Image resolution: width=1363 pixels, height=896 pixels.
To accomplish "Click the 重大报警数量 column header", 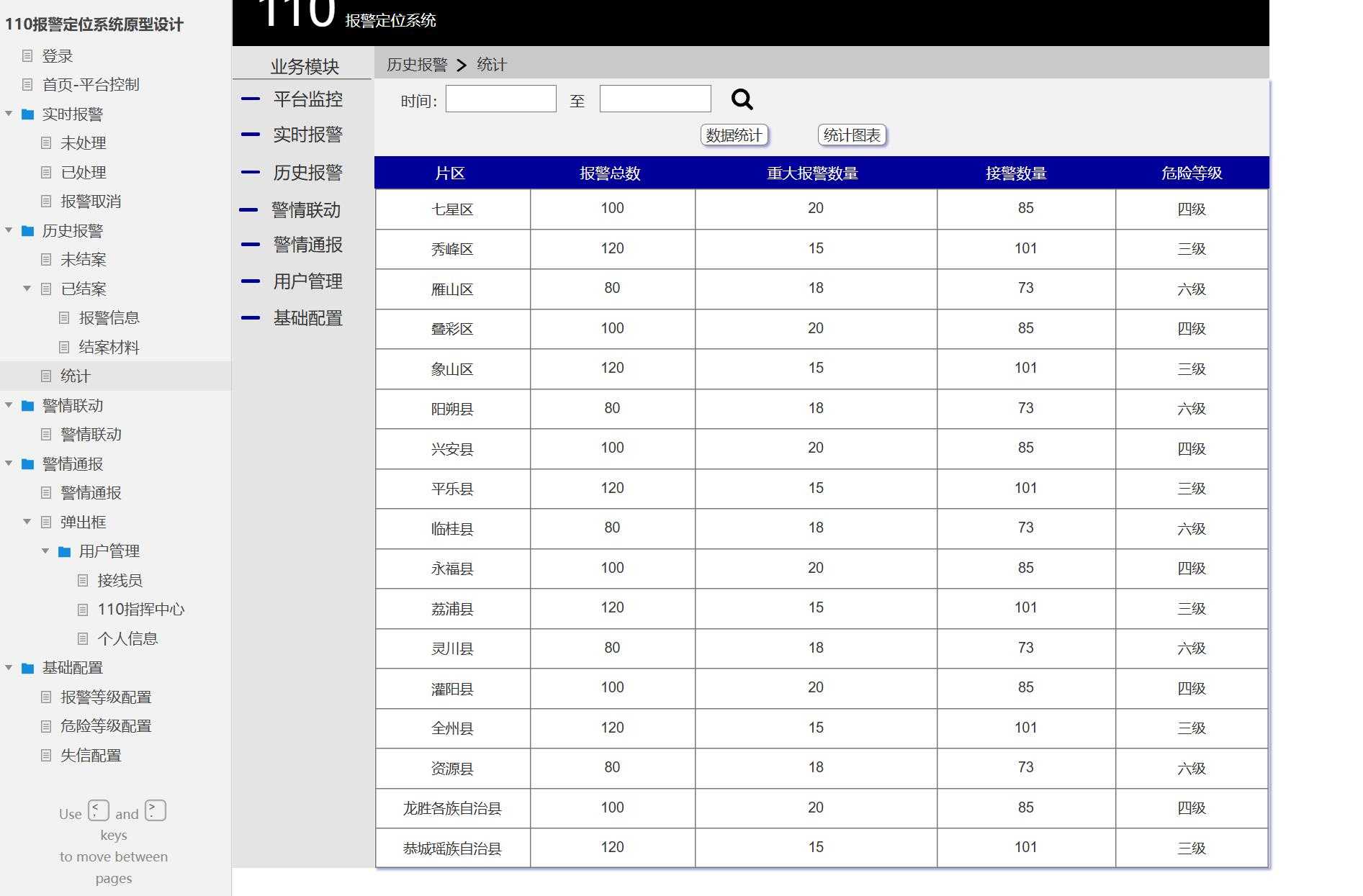I will (812, 173).
